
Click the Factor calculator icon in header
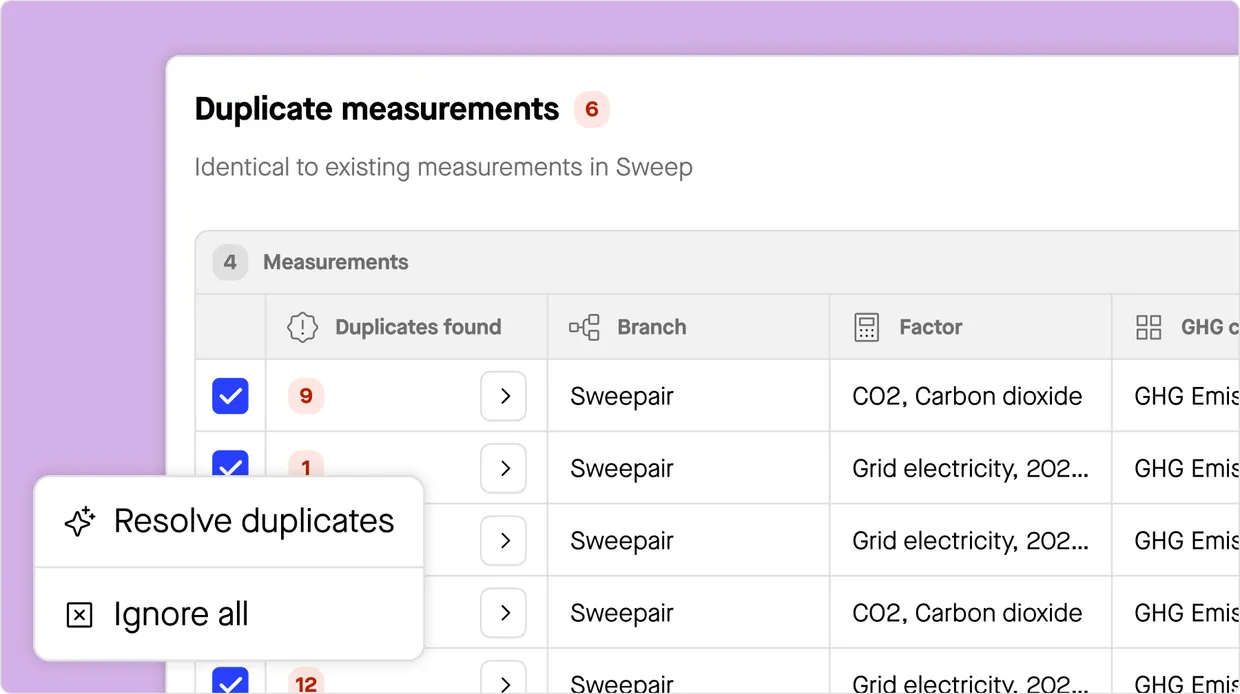(x=866, y=327)
